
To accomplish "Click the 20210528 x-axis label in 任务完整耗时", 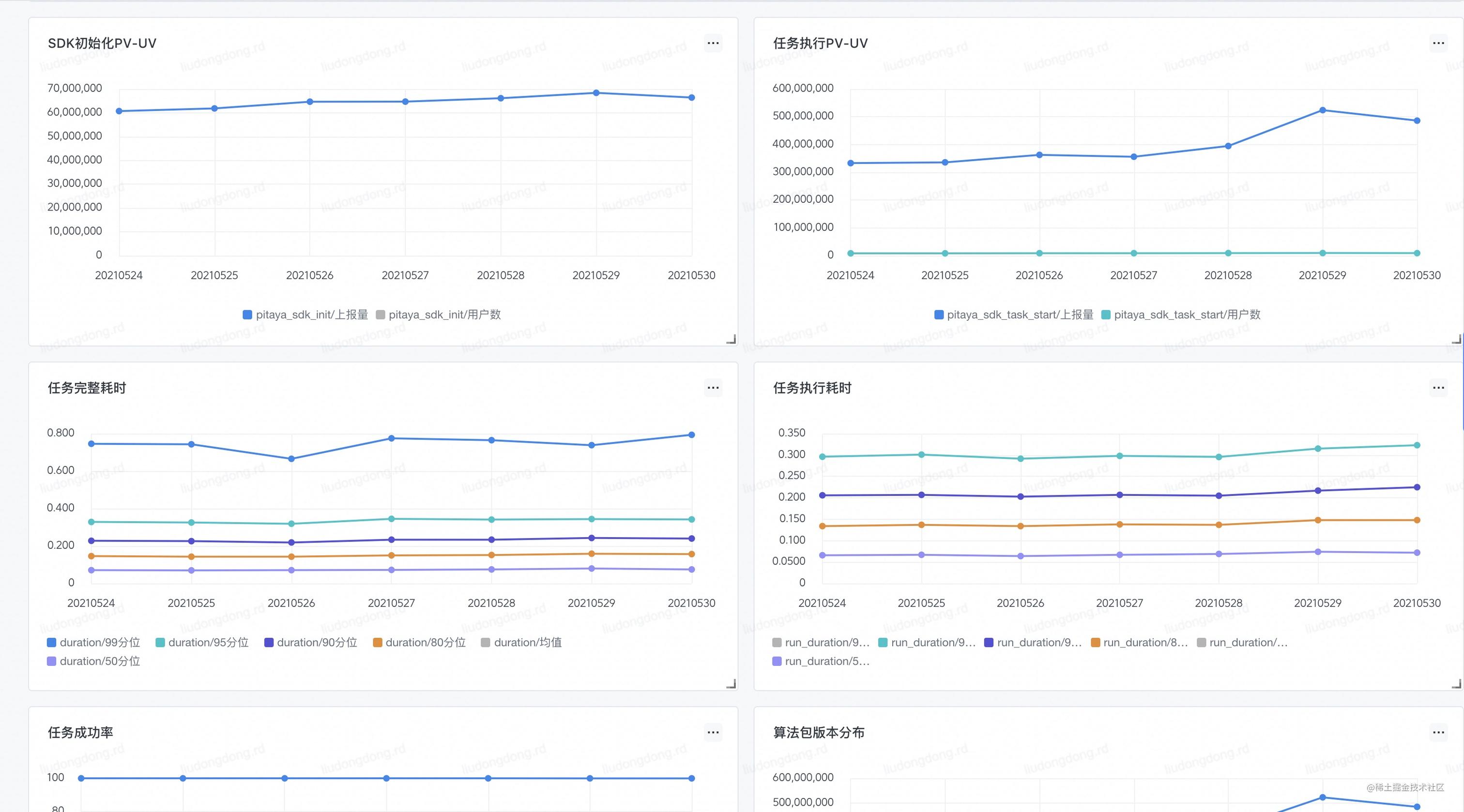I will [x=491, y=603].
